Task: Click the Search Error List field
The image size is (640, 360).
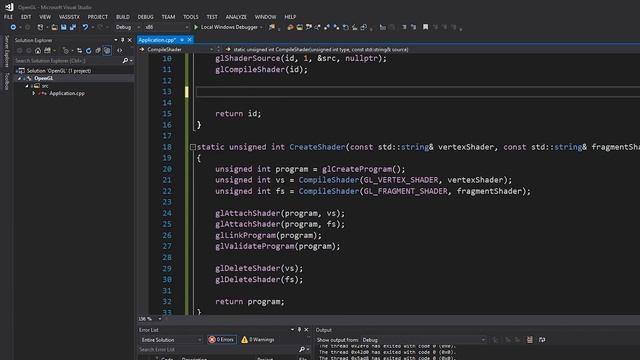Action: (218, 349)
